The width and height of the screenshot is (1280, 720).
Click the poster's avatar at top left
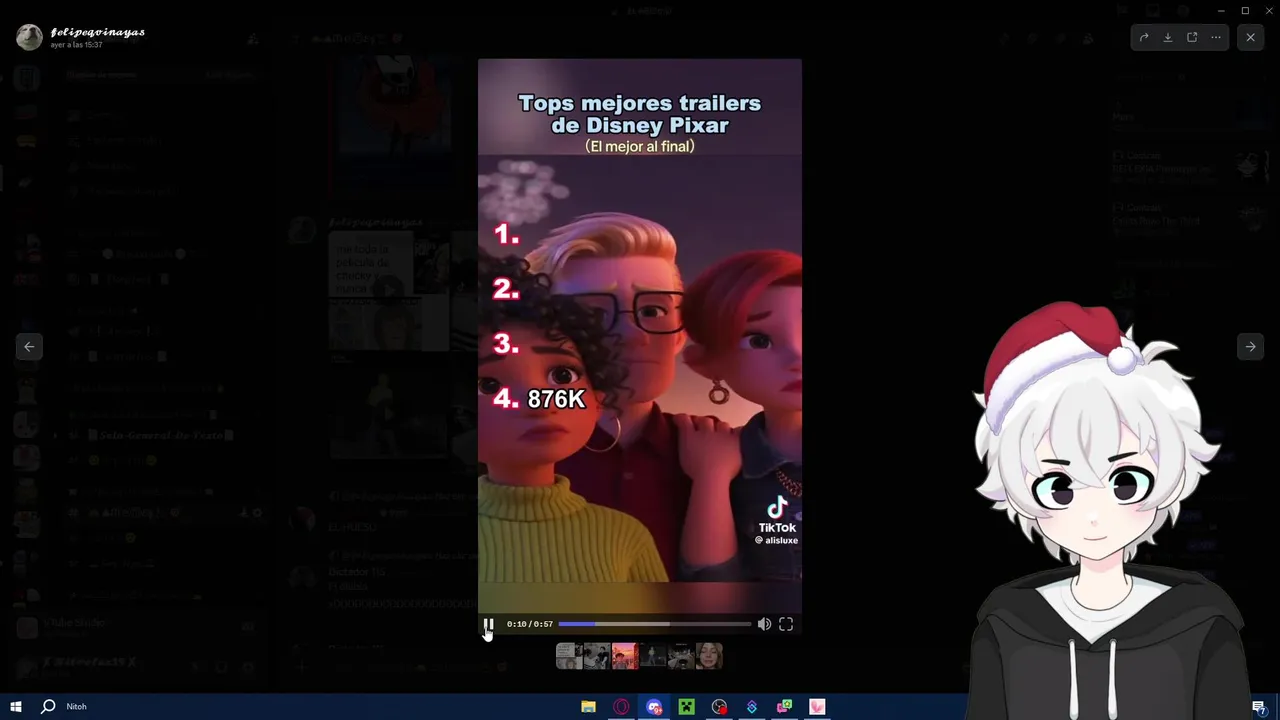29,37
